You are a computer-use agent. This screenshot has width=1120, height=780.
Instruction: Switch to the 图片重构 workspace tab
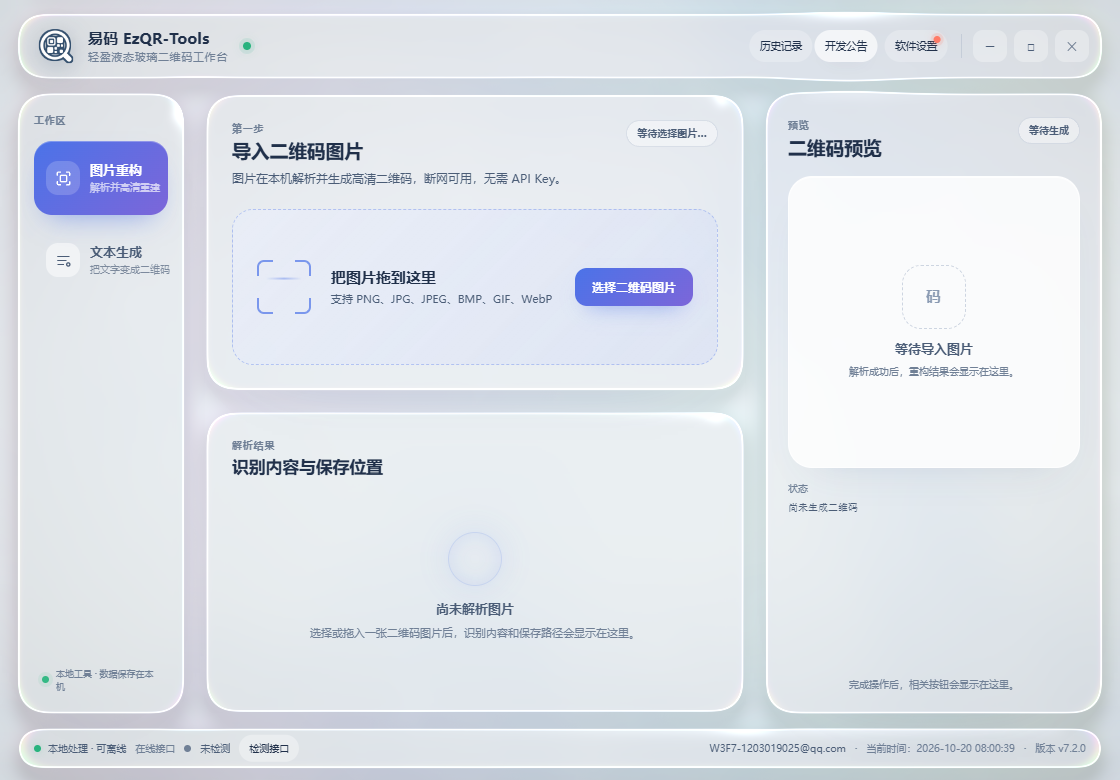coord(101,178)
